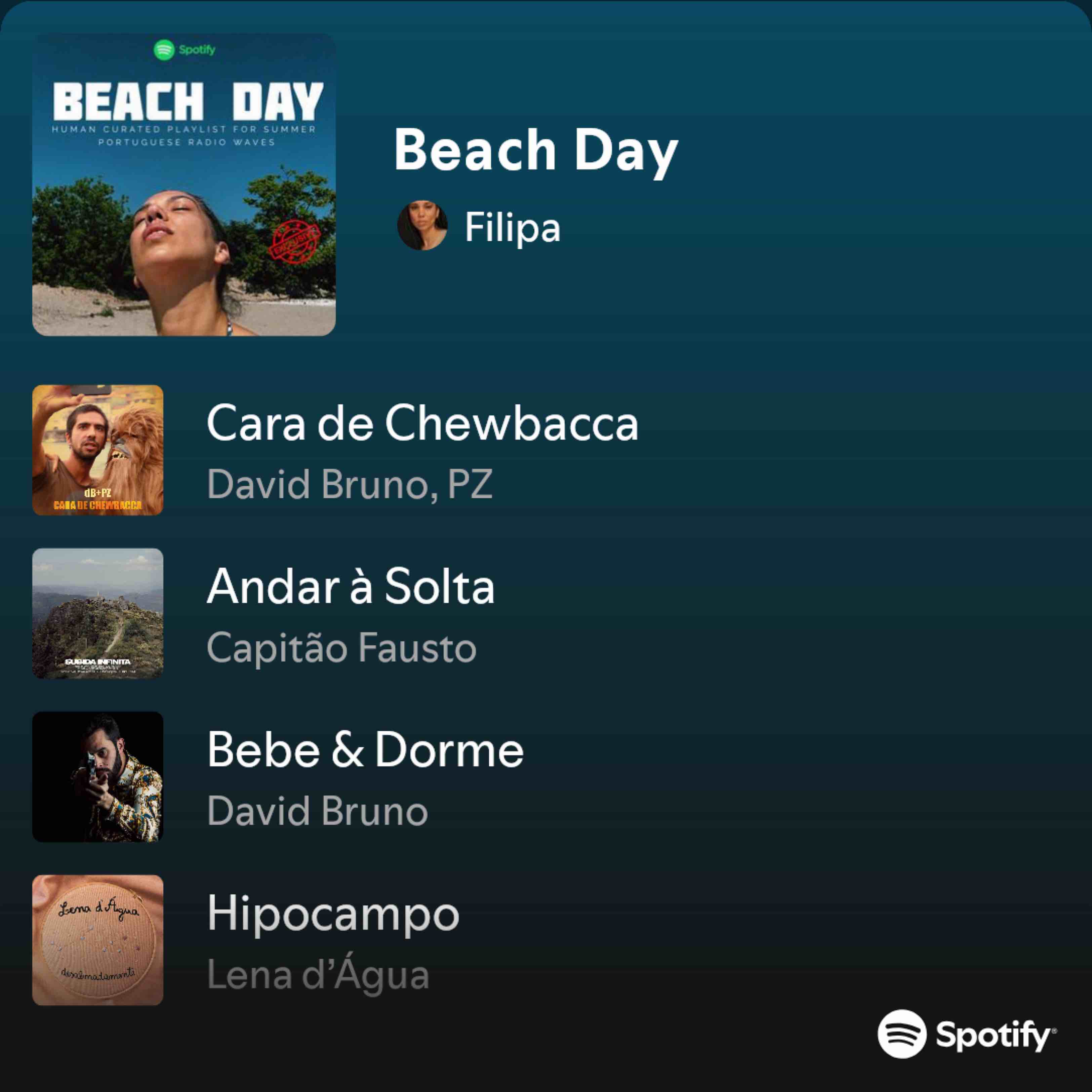
Task: Click Filipa's round profile picture
Action: (422, 226)
